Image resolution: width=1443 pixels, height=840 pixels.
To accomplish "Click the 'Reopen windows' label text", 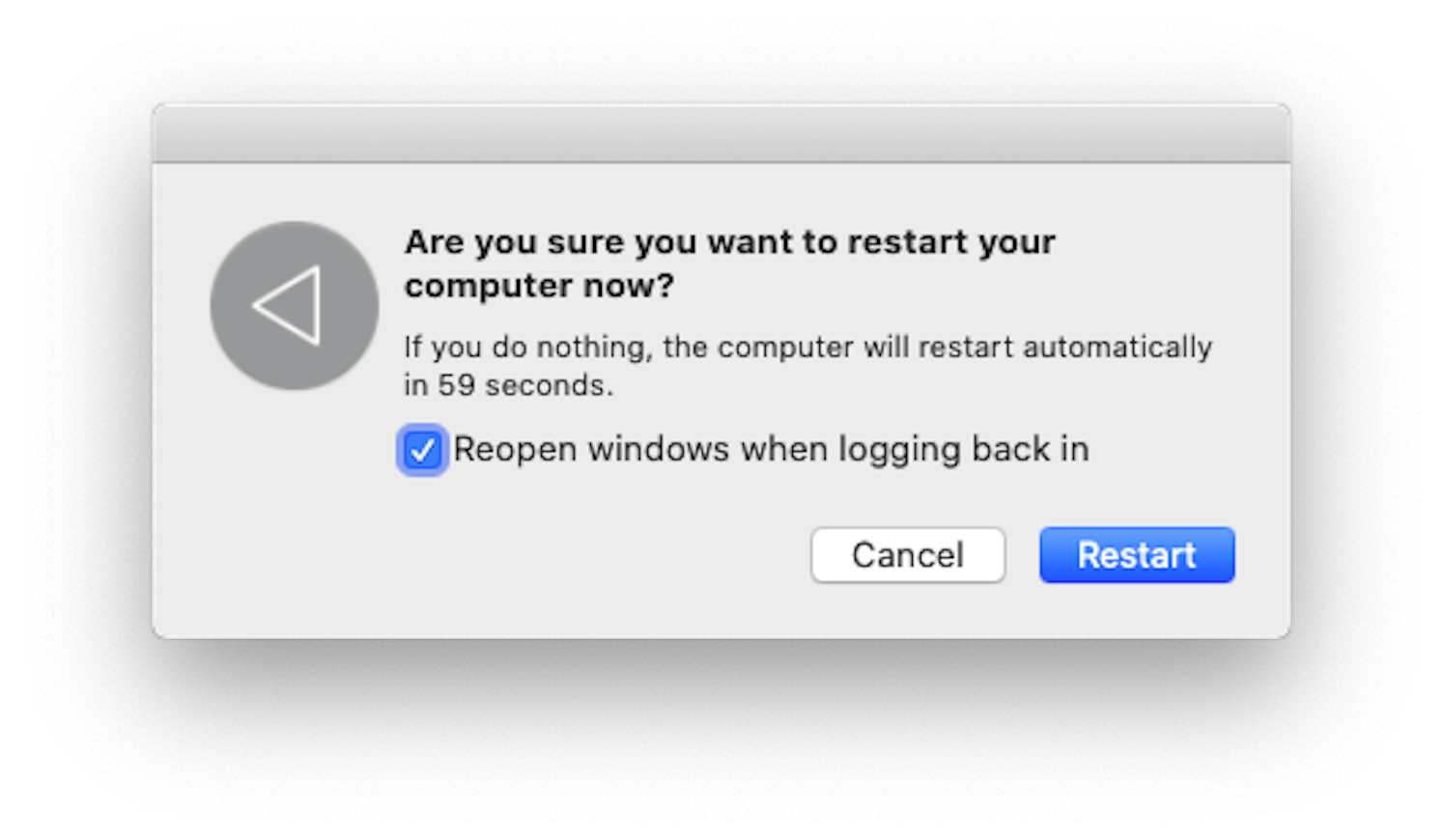I will coord(771,449).
